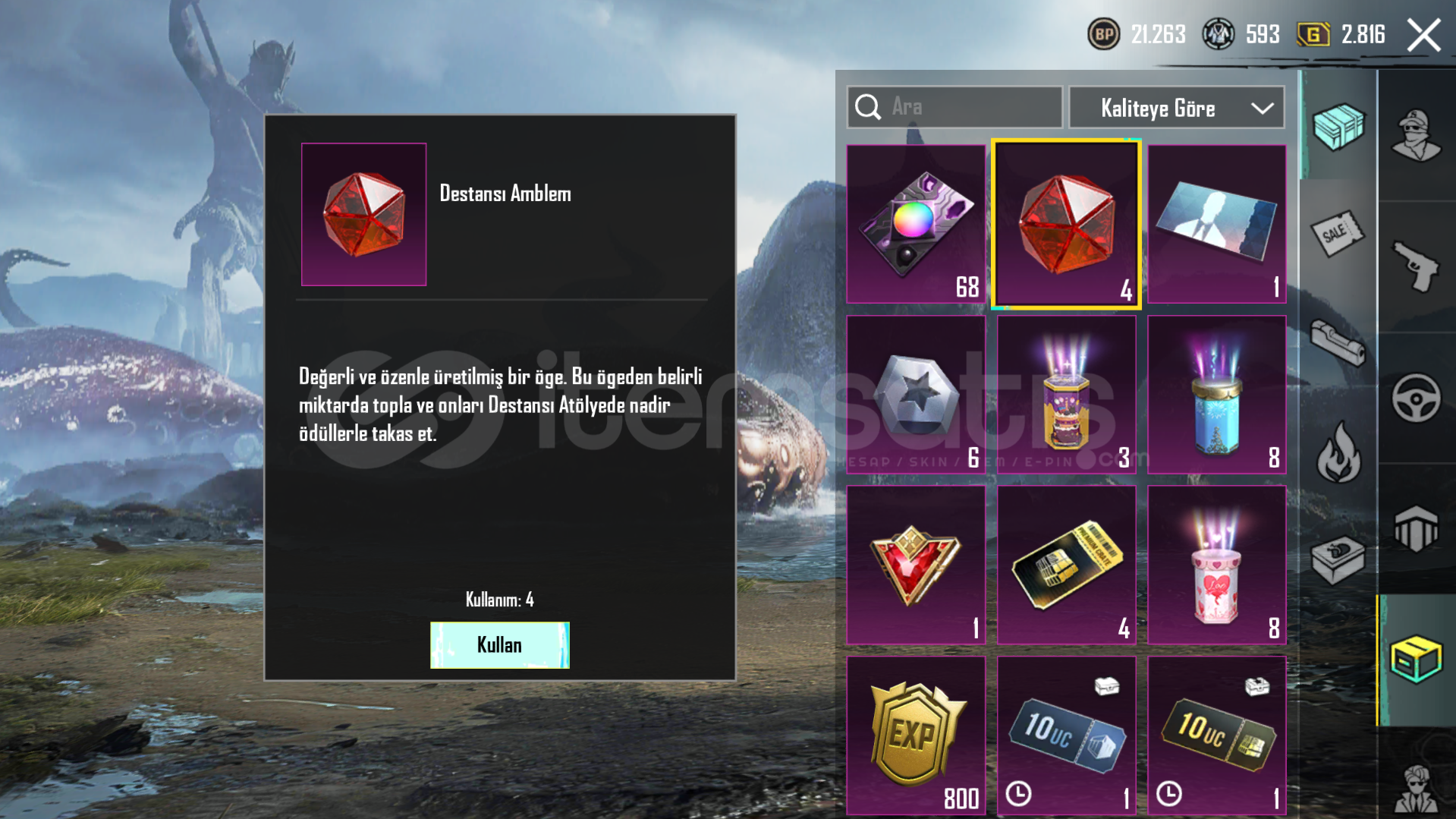Select the highlighted yellow box inventory tab
The width and height of the screenshot is (1456, 819).
pyautogui.click(x=1416, y=659)
